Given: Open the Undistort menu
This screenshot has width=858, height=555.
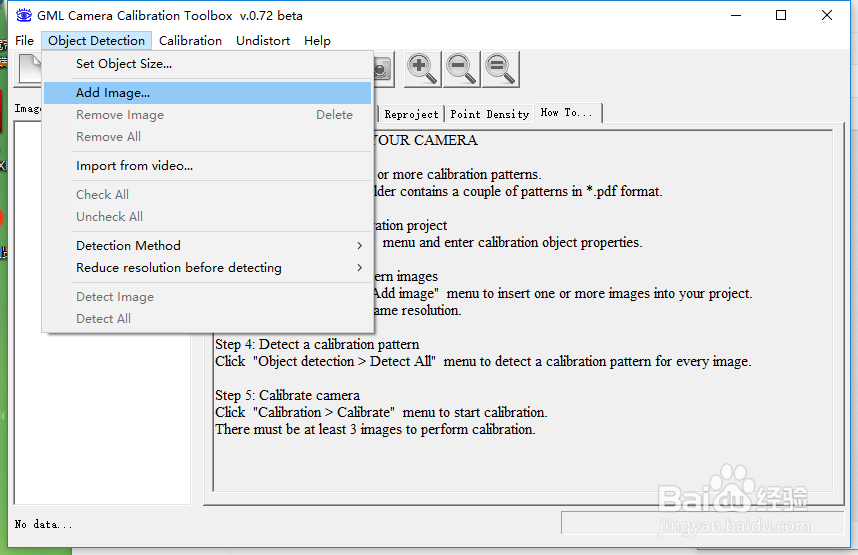Looking at the screenshot, I should coord(263,41).
